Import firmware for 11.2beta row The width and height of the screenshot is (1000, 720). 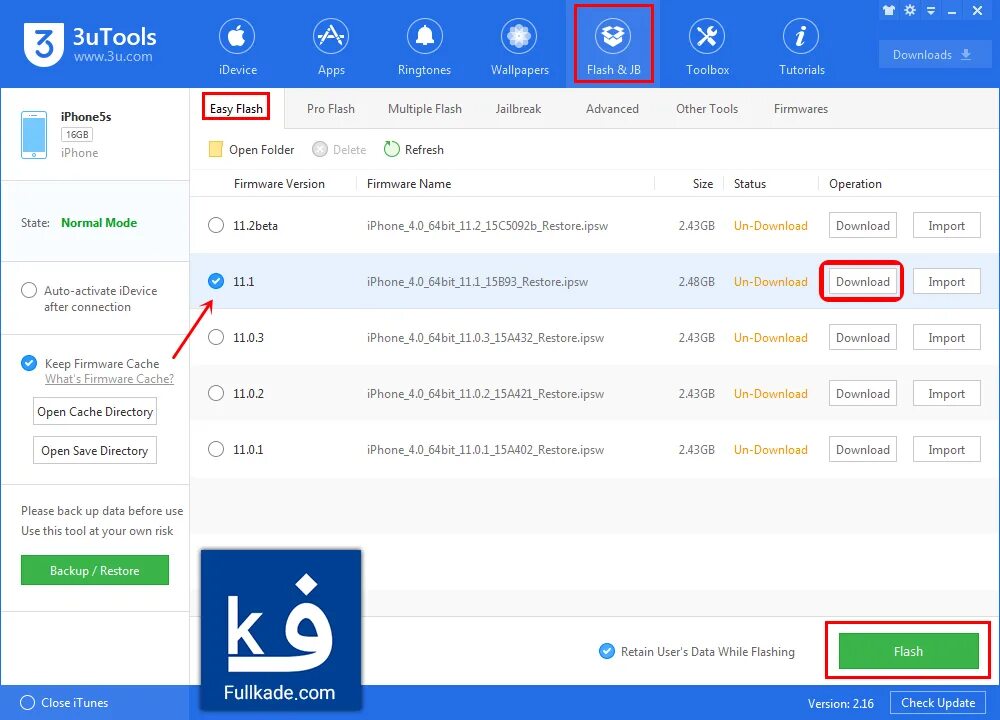click(946, 225)
